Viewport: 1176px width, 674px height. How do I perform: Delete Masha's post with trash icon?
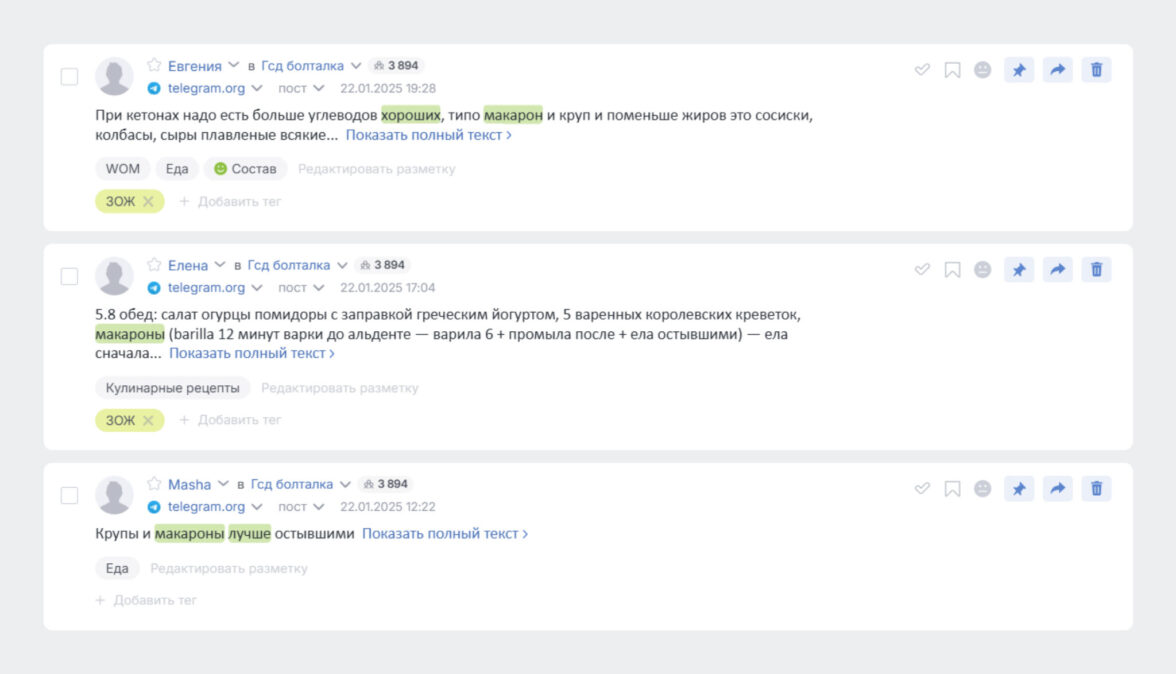click(1096, 488)
